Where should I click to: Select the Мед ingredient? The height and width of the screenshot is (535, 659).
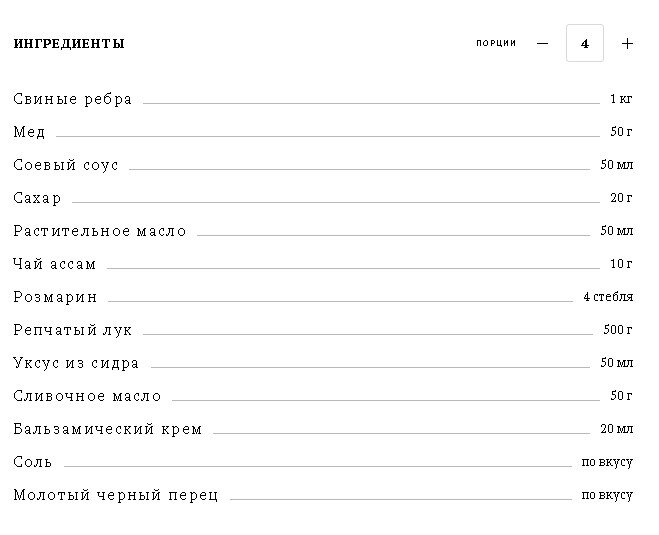[29, 132]
